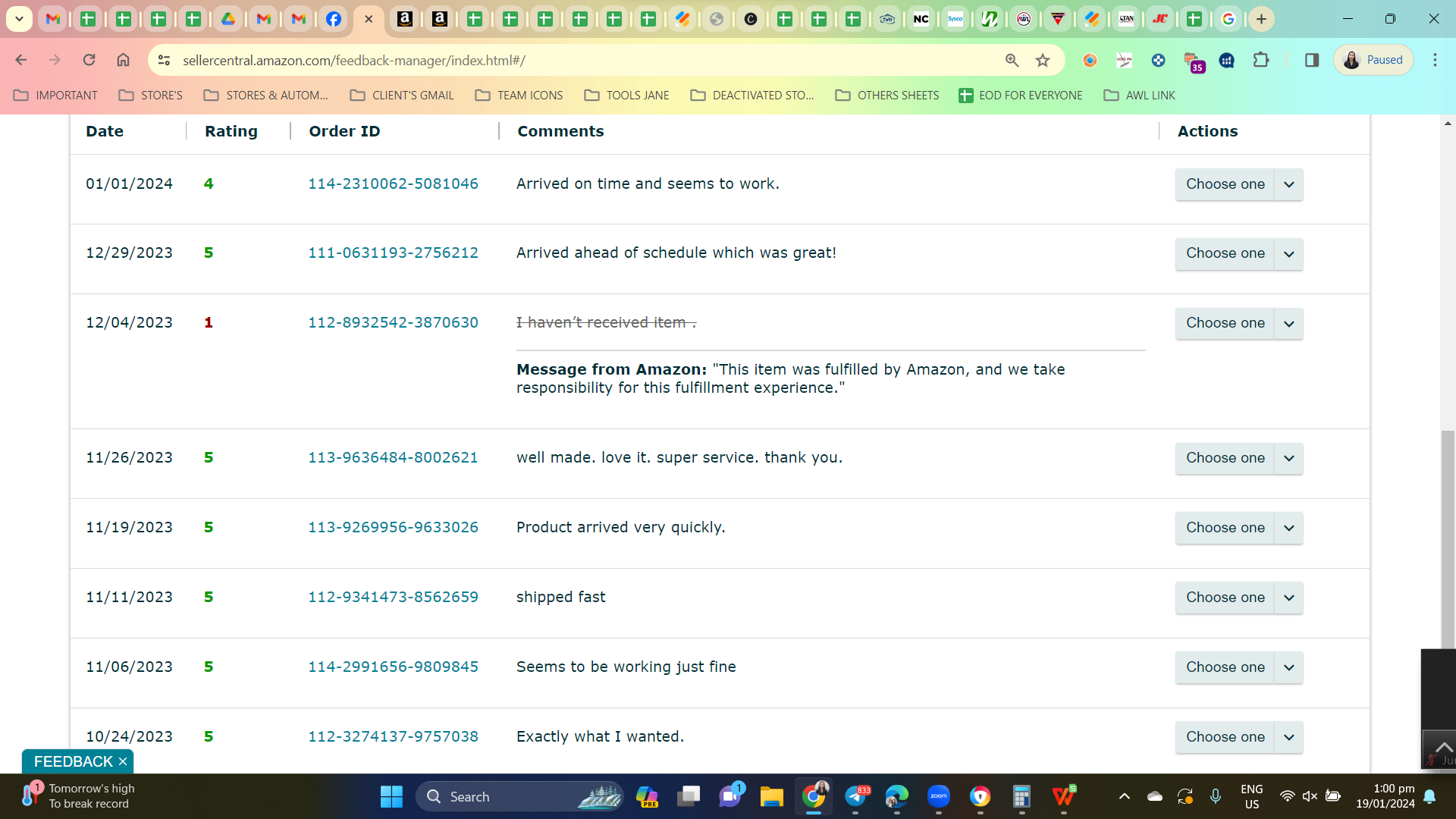Open Telegram from taskbar

(855, 796)
